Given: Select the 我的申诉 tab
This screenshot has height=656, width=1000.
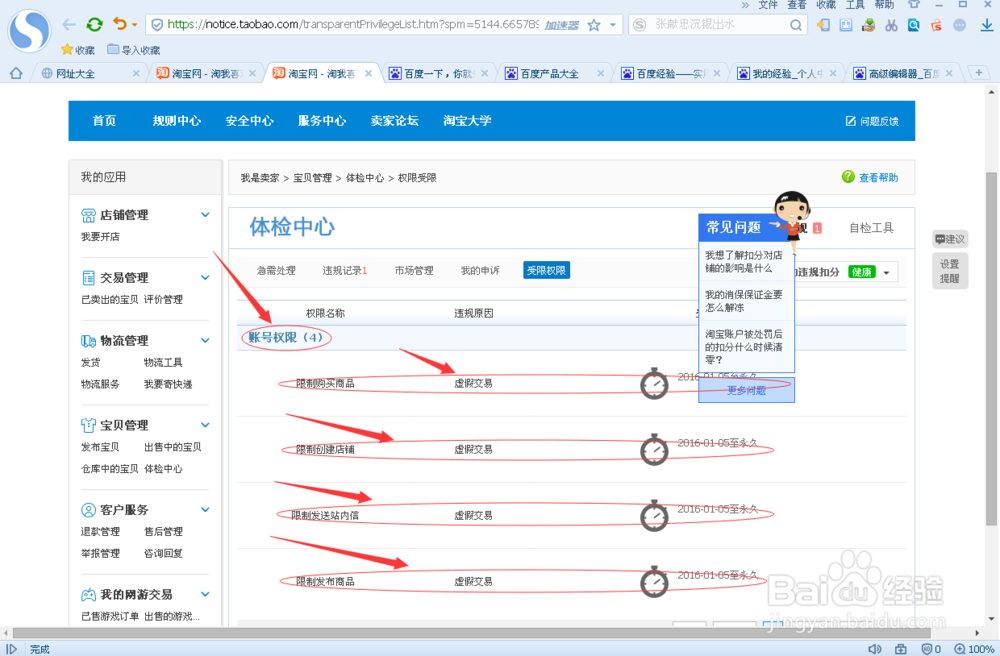Looking at the screenshot, I should (x=480, y=270).
